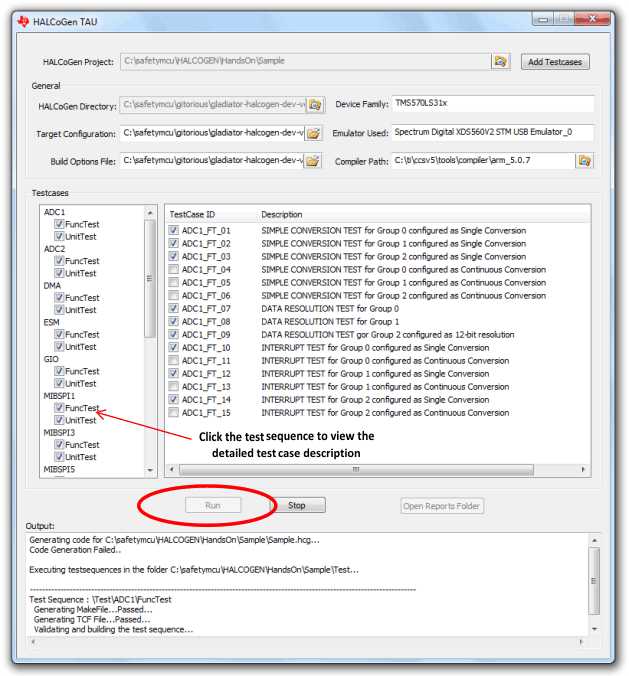Browse for the Compiler Path folder
The width and height of the screenshot is (629, 676).
tap(584, 161)
